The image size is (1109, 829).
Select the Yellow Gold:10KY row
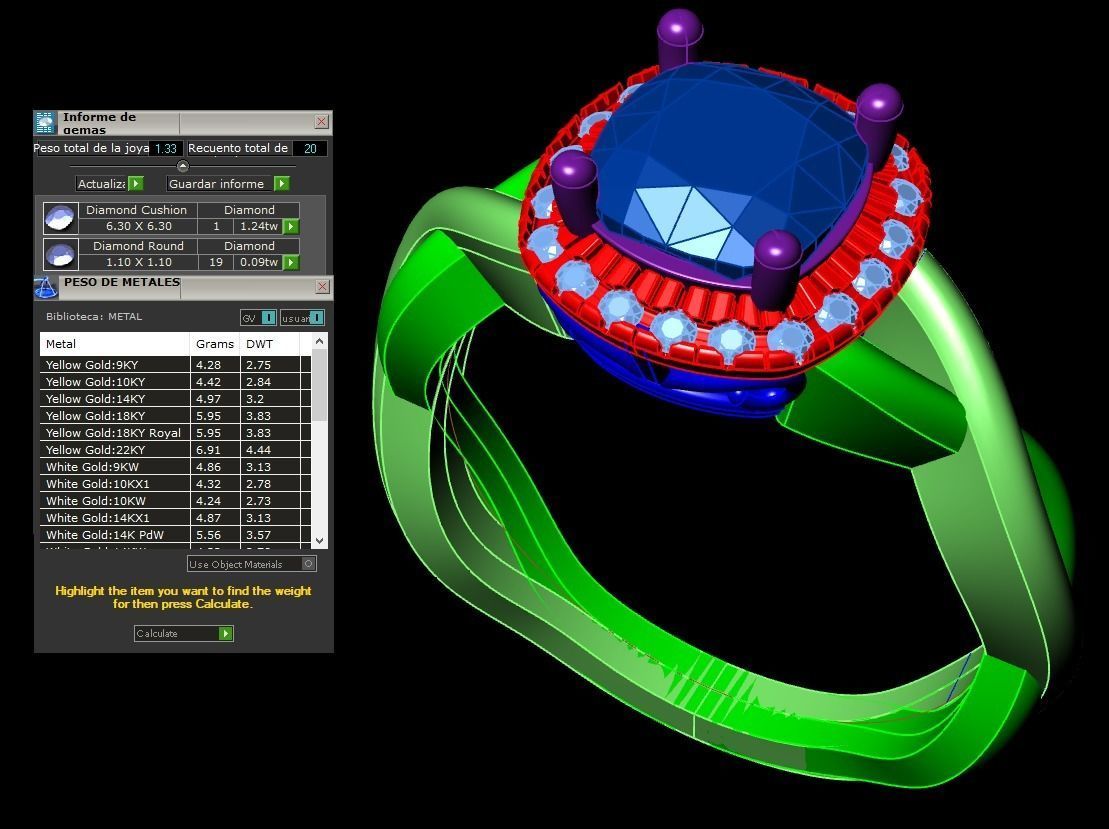tap(175, 382)
